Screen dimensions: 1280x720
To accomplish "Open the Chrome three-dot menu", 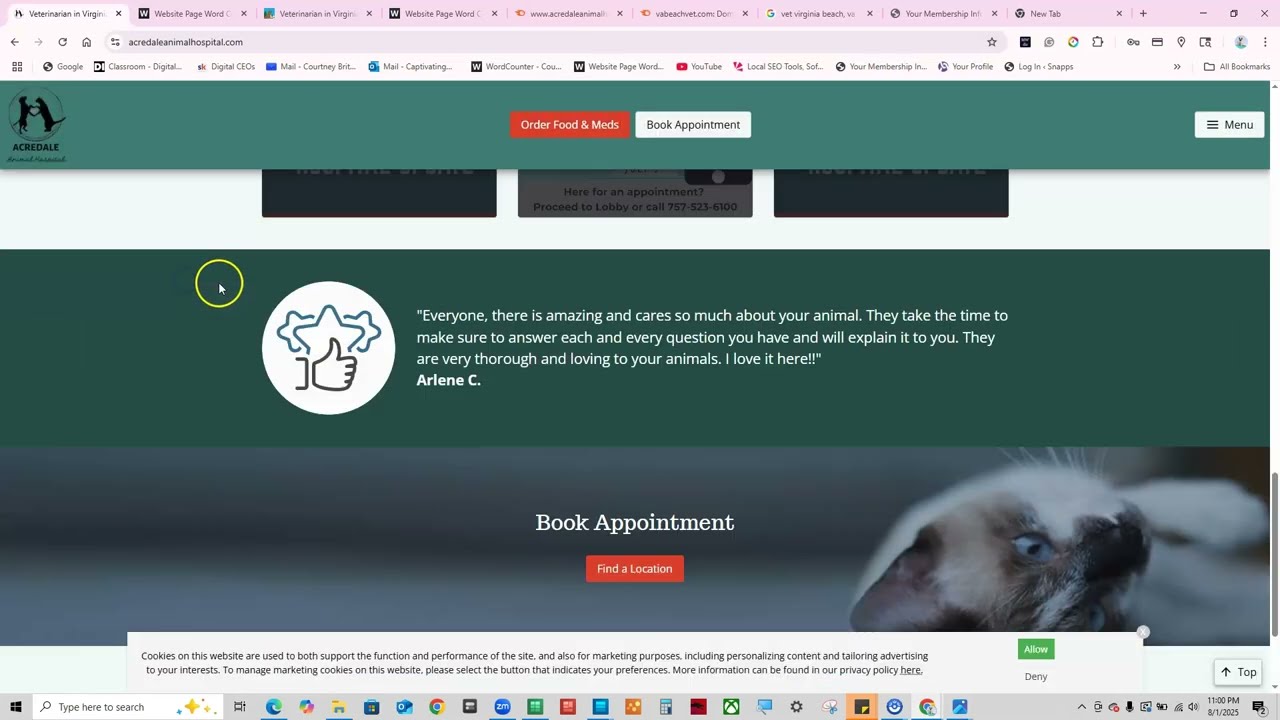I will click(1265, 42).
